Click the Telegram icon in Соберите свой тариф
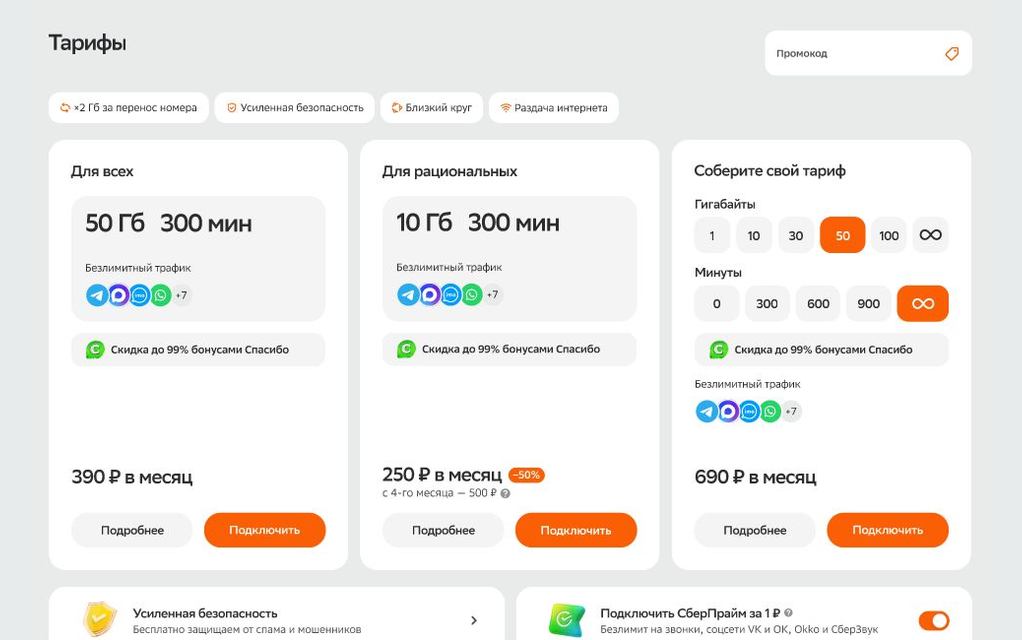Screen dimensions: 1022x640 point(707,411)
